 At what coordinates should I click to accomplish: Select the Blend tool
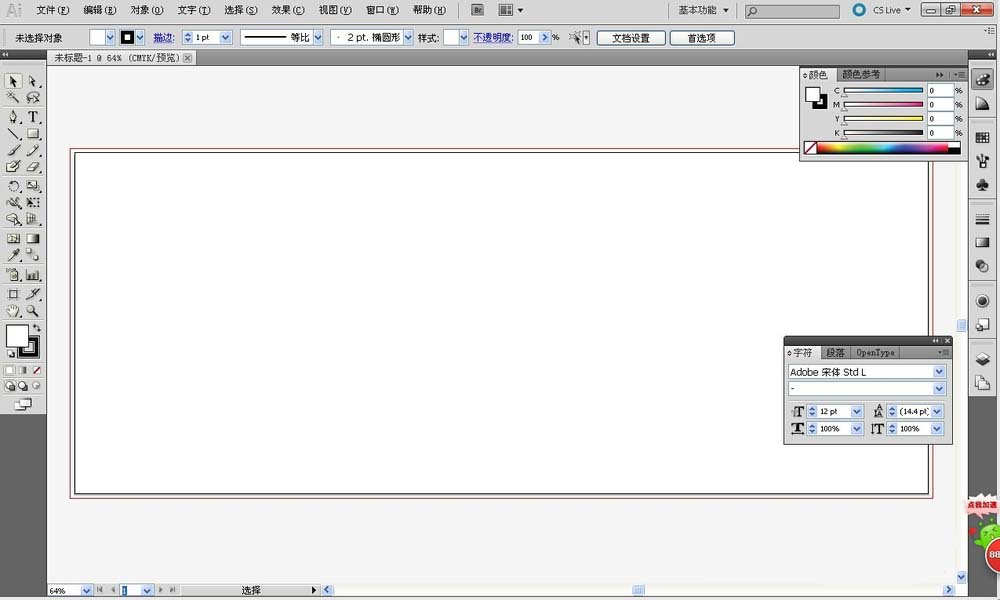tap(33, 255)
